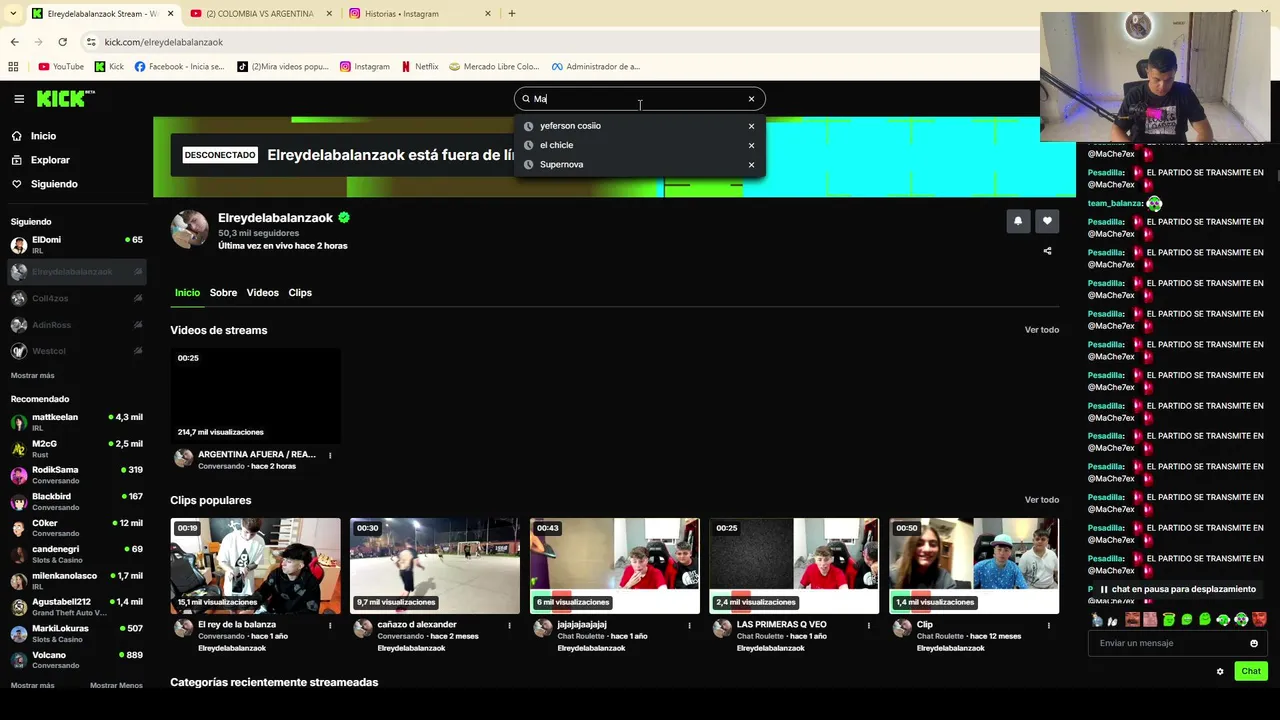Open a new browser tab with plus
Viewport: 1280px width, 720px height.
tap(512, 14)
